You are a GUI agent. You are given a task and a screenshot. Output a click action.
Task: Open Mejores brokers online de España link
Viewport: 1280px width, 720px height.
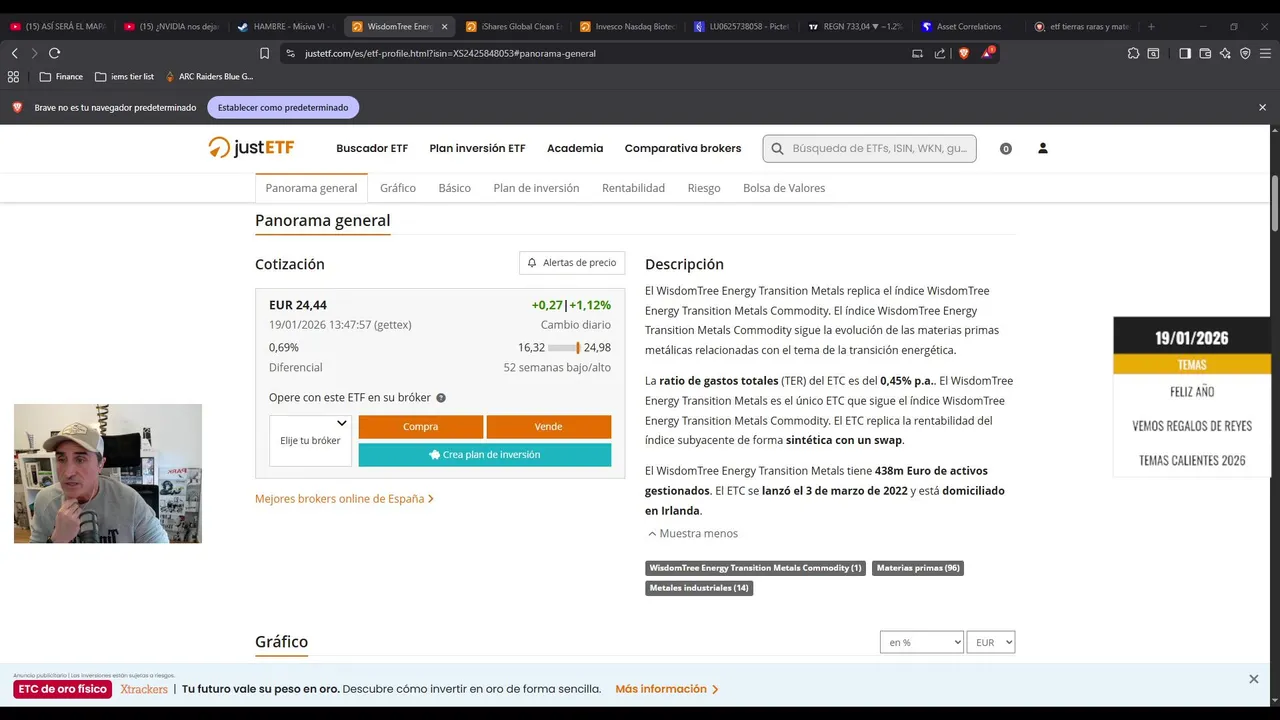click(344, 498)
